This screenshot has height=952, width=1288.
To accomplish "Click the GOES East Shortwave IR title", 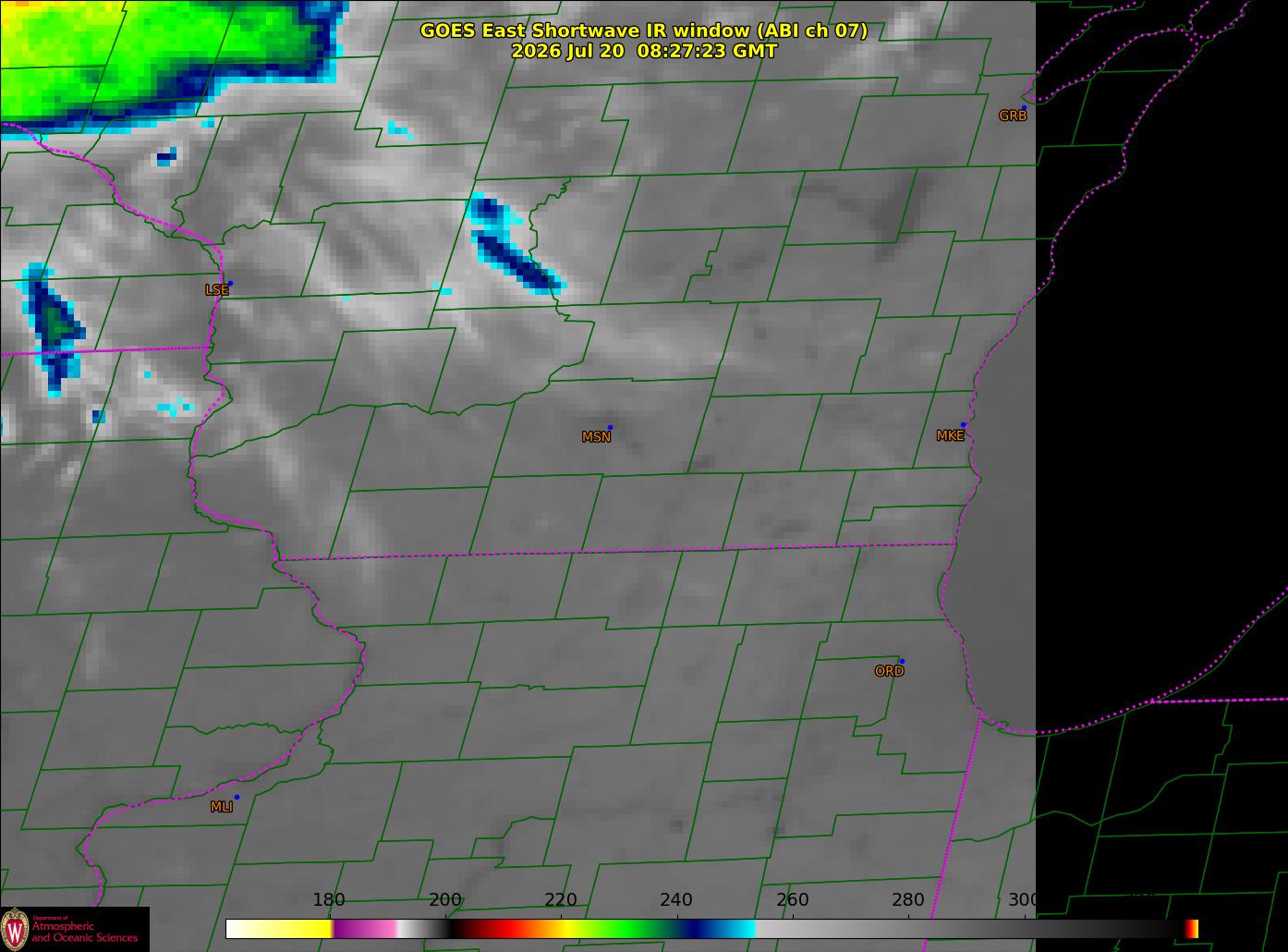I will (644, 31).
